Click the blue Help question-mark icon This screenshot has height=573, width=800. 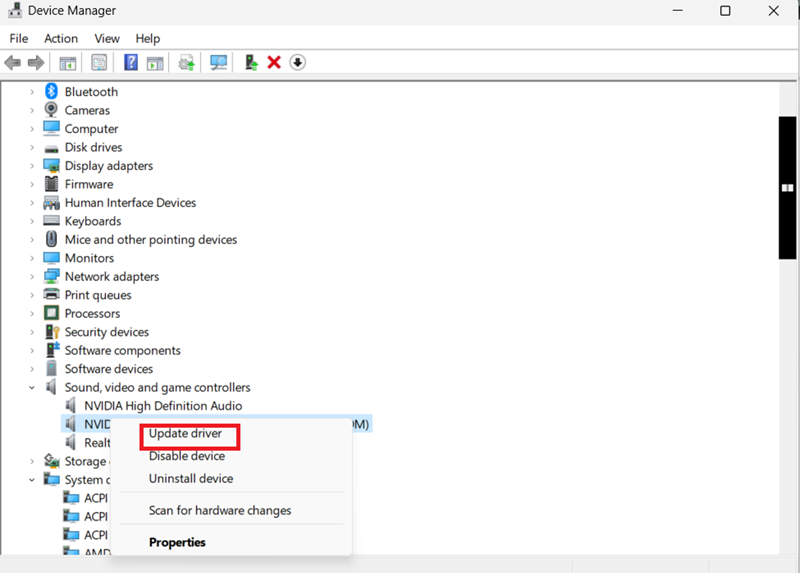coord(131,63)
